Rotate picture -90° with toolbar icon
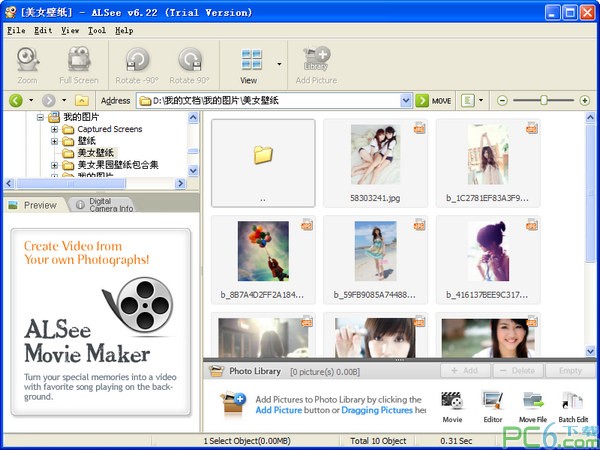Viewport: 600px width, 450px height. point(137,63)
